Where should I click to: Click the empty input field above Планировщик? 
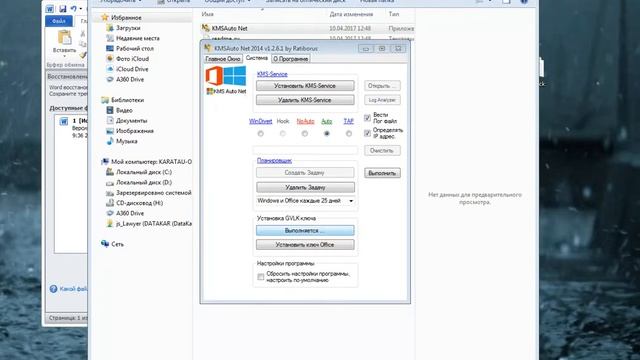pos(305,151)
